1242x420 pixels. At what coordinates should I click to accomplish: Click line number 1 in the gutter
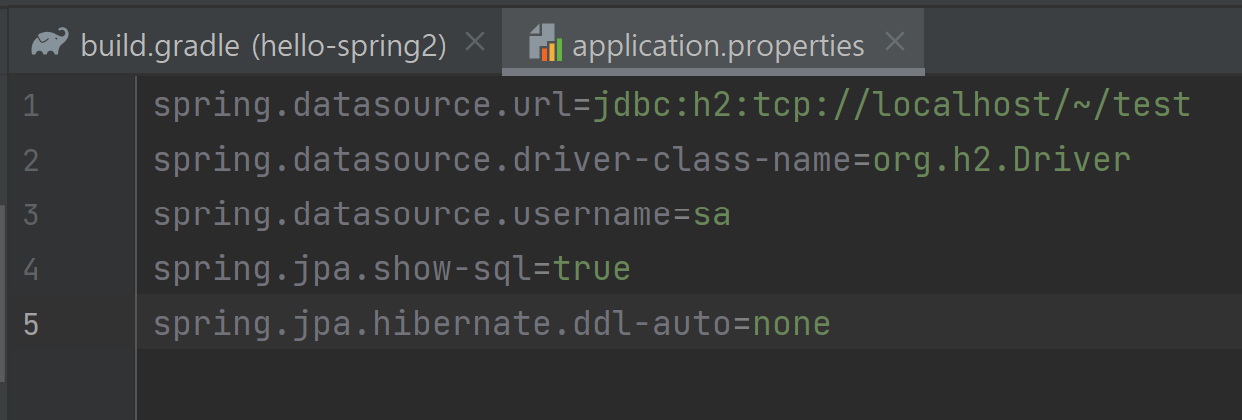[30, 106]
